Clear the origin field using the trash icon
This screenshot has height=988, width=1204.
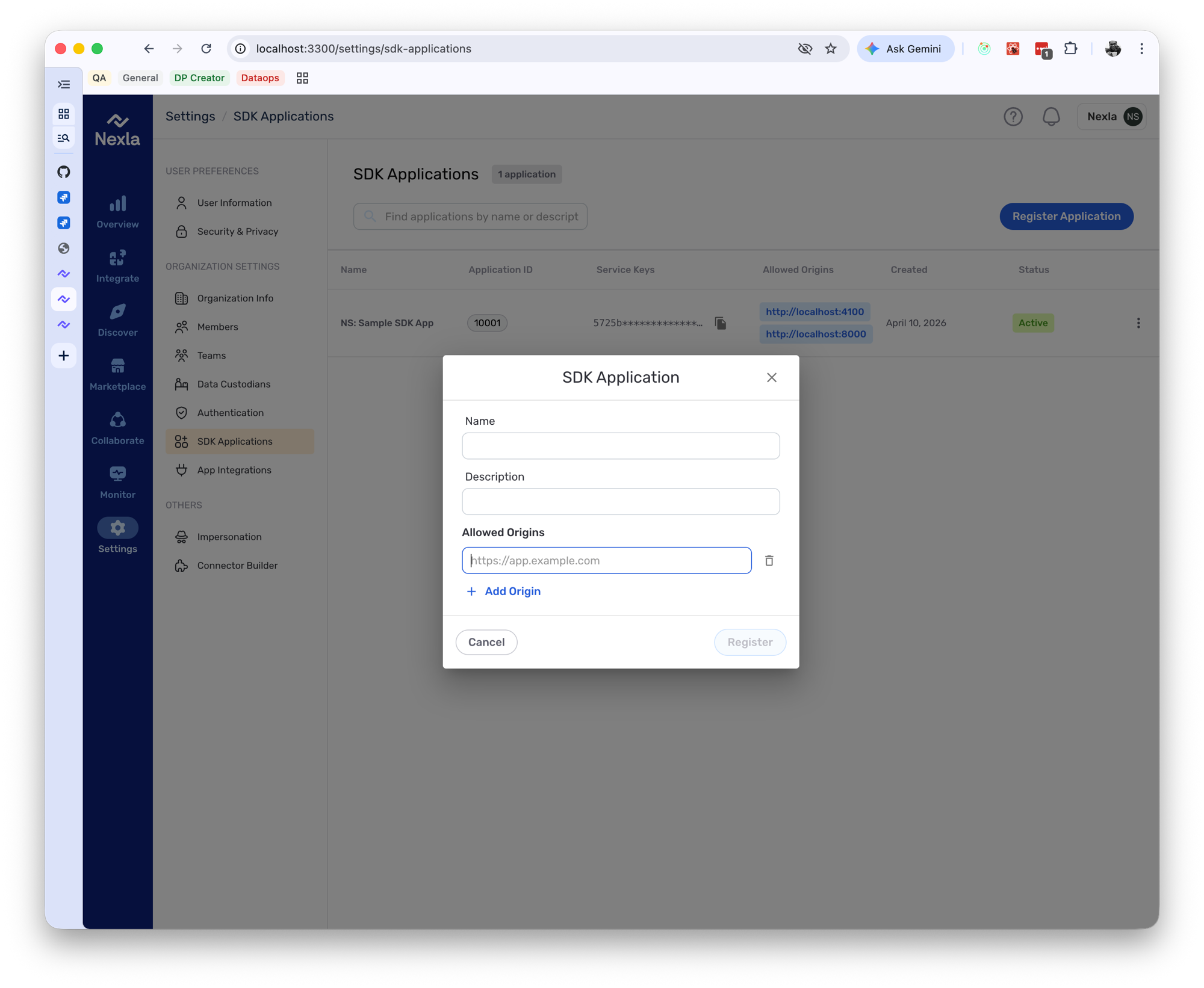[769, 560]
